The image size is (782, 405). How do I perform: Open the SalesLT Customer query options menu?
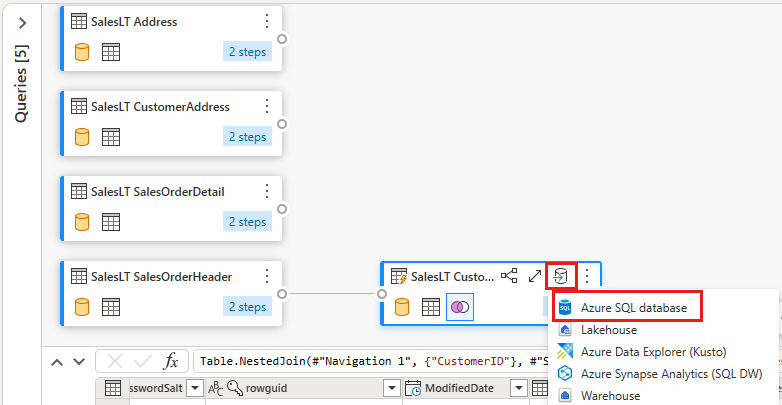(x=587, y=276)
